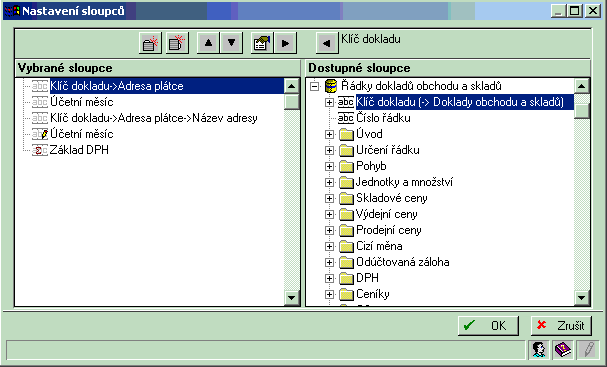Cancel with the Zrušit button
Screen dimensions: 607x367
pos(561,326)
